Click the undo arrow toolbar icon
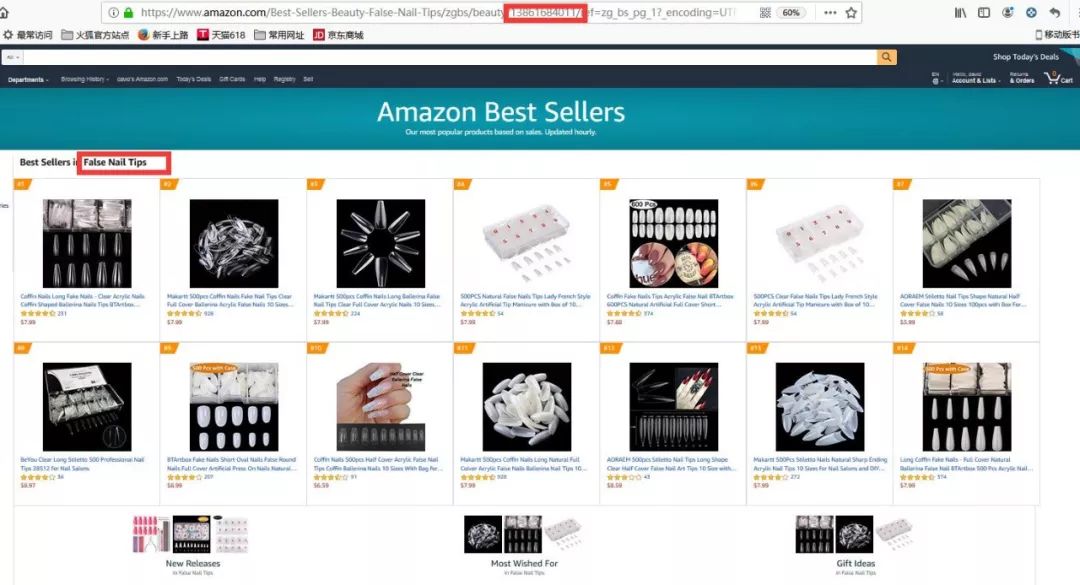Screen dimensions: 1080x585 pos(1055,12)
